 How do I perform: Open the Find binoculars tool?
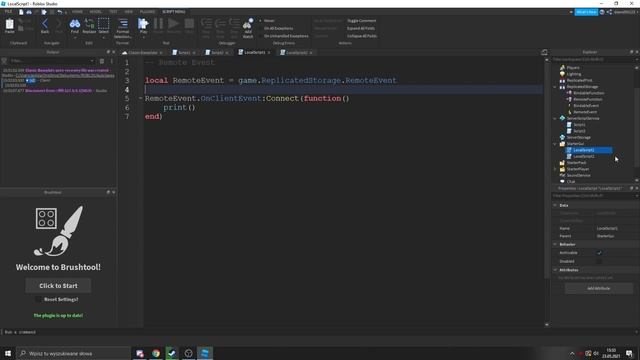click(75, 24)
